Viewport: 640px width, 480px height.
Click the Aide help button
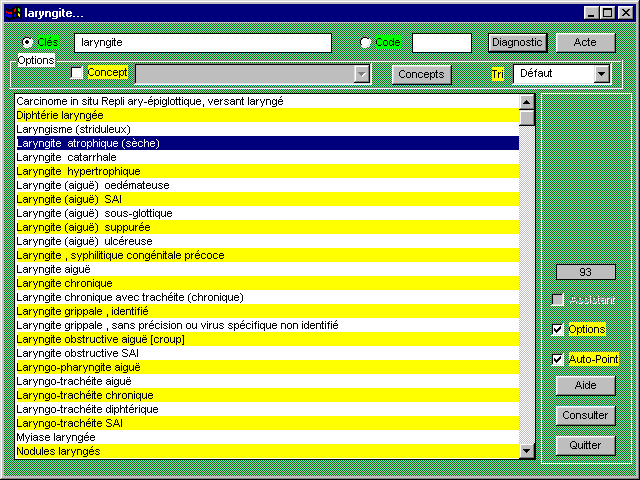[x=585, y=385]
